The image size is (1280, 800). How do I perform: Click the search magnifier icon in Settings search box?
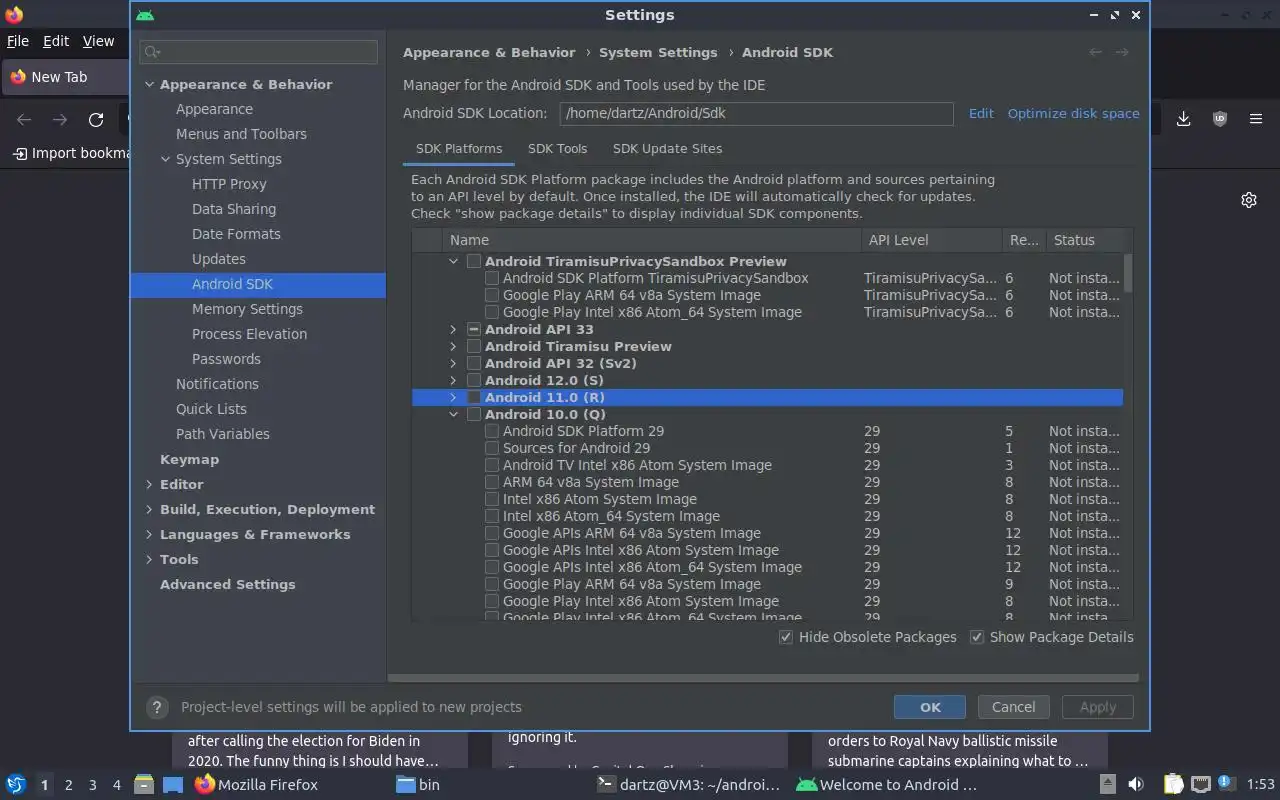pyautogui.click(x=152, y=52)
